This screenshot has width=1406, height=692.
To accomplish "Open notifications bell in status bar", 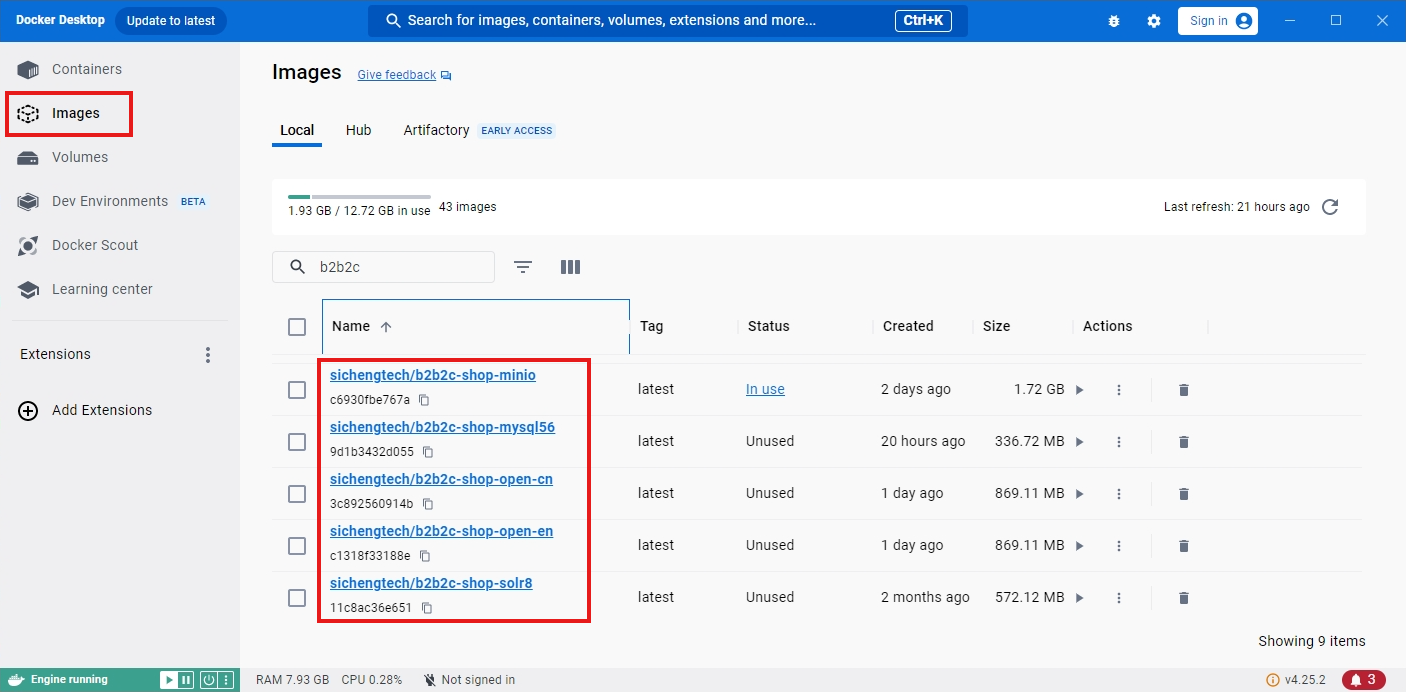I will [x=1364, y=680].
